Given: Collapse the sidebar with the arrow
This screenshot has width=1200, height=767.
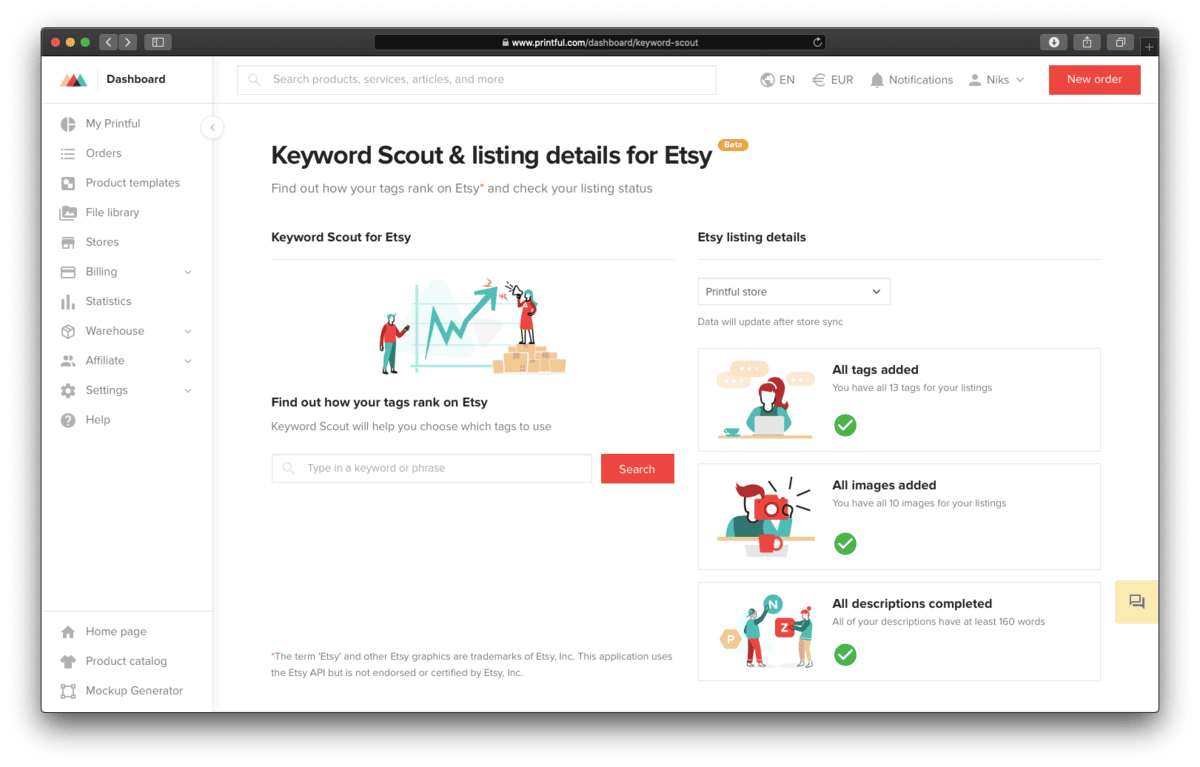Looking at the screenshot, I should tap(212, 127).
